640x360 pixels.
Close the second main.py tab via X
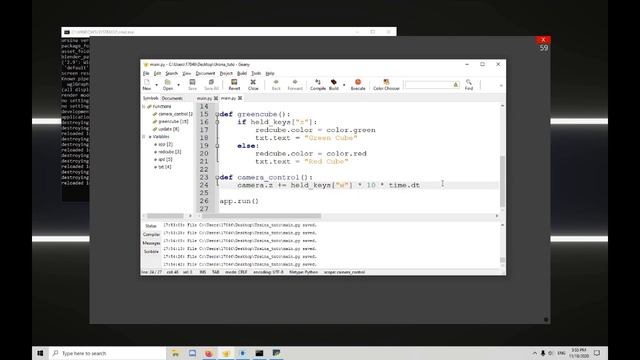(x=240, y=98)
